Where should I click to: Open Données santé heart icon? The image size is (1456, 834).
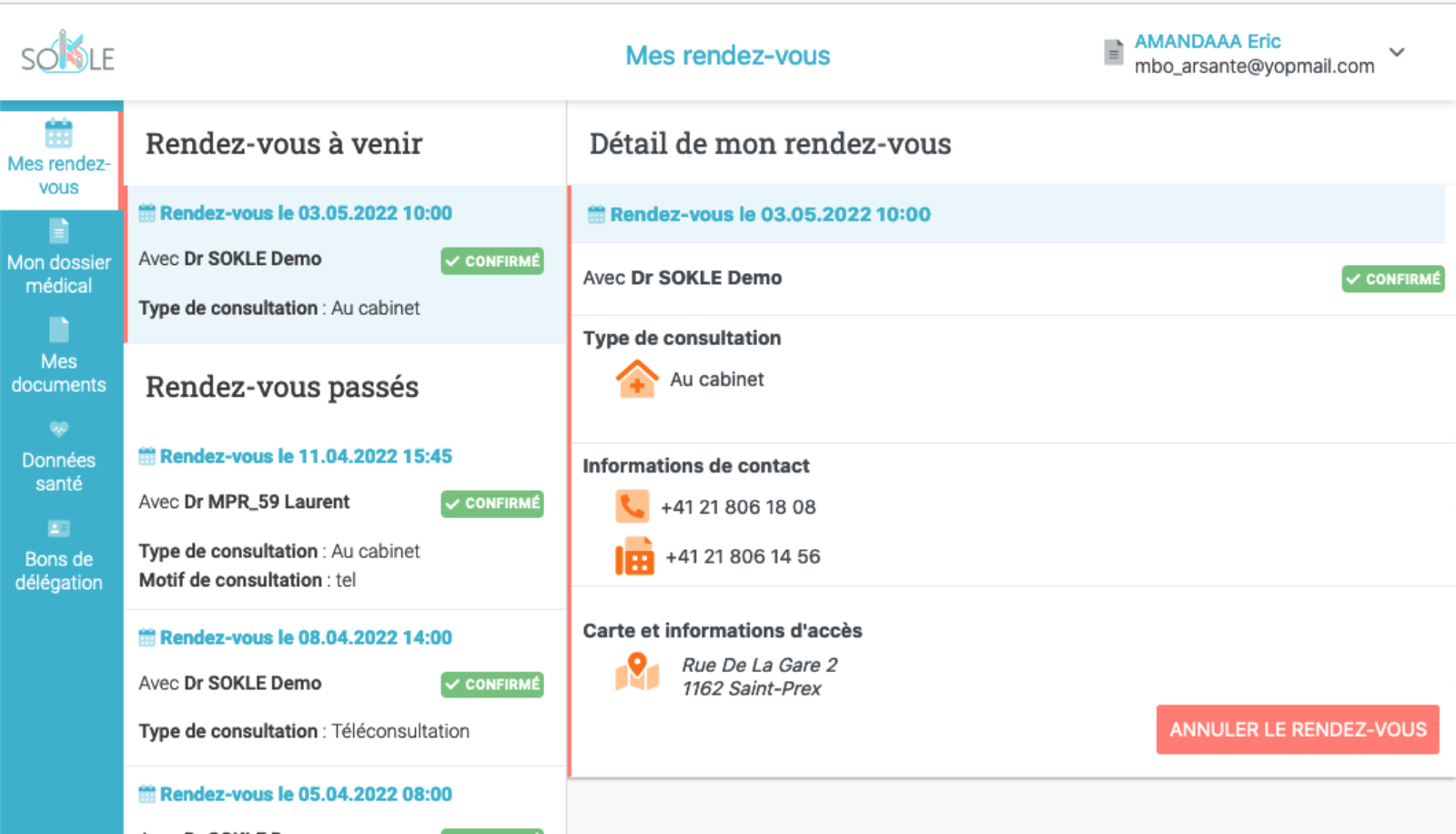click(x=59, y=429)
